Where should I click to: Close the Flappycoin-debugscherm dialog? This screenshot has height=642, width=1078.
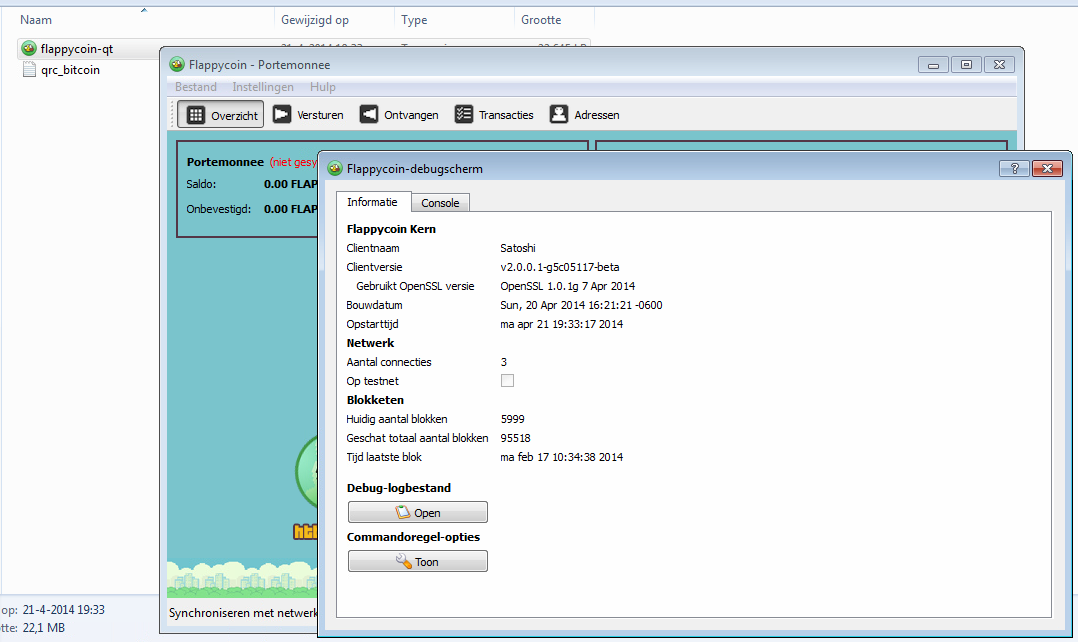pos(1047,168)
